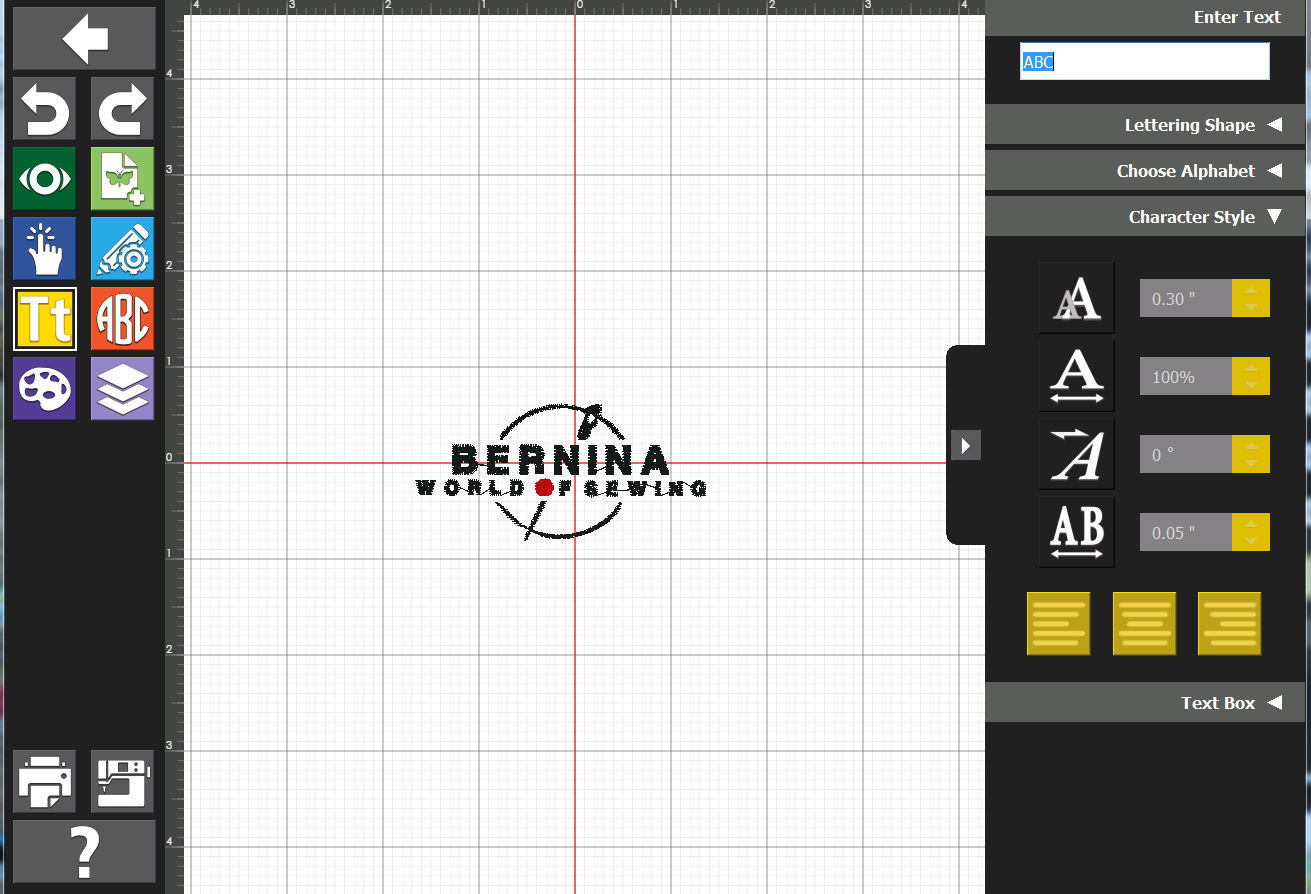Align text to the right
This screenshot has height=894, width=1311.
coord(1229,624)
